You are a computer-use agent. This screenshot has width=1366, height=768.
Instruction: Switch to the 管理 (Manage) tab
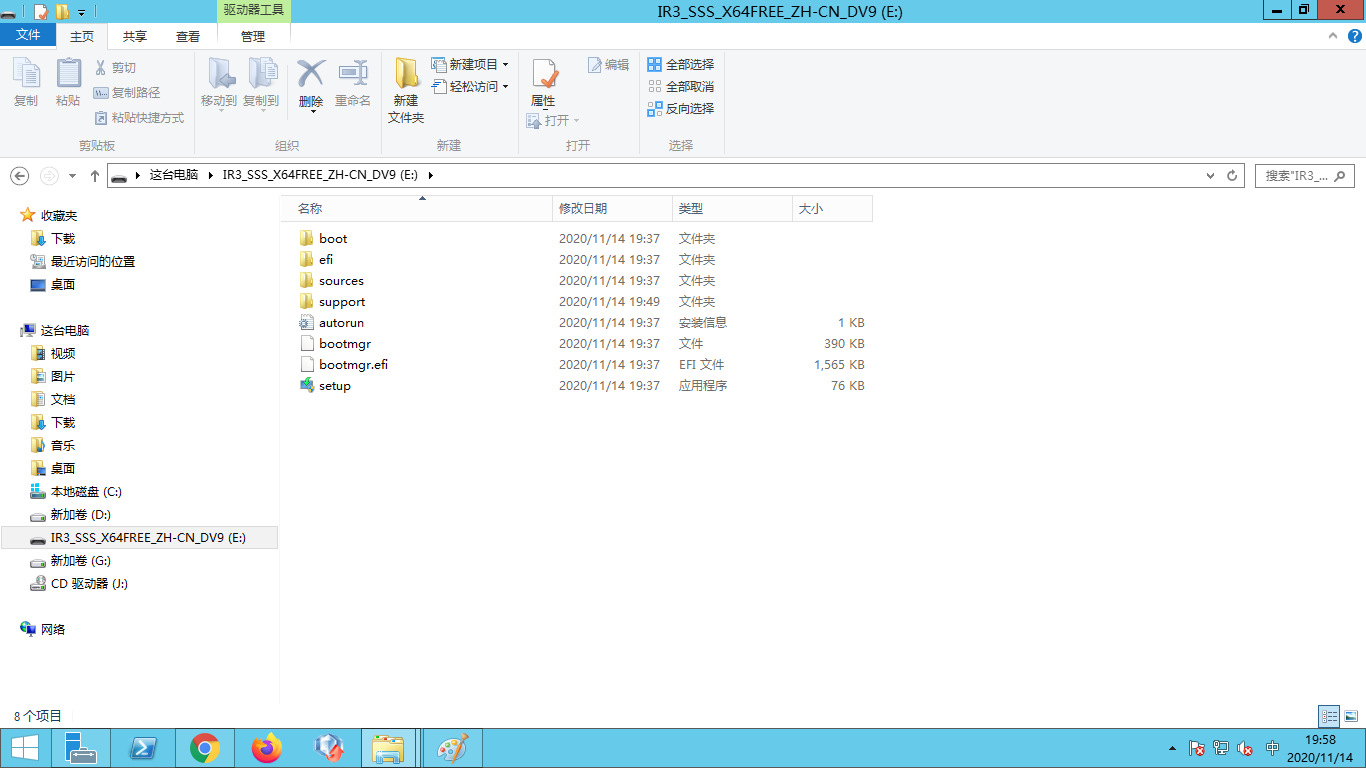coord(253,36)
